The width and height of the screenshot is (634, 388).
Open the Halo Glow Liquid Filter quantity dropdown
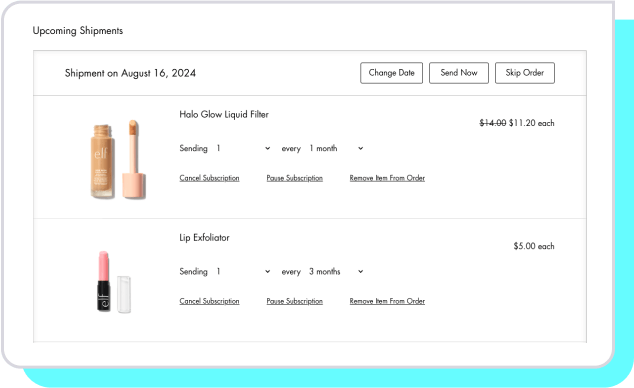tap(243, 148)
